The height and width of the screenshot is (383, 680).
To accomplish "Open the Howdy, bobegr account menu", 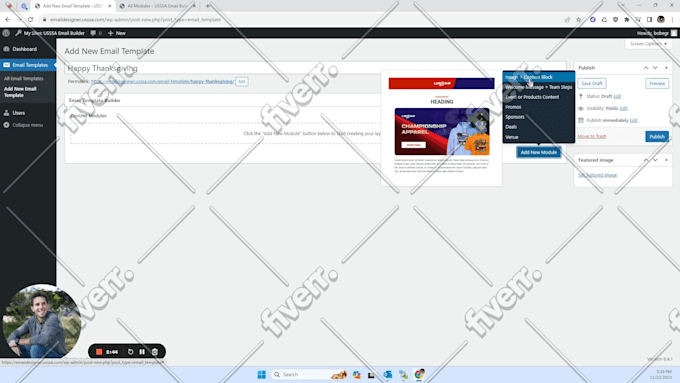I will [x=656, y=33].
